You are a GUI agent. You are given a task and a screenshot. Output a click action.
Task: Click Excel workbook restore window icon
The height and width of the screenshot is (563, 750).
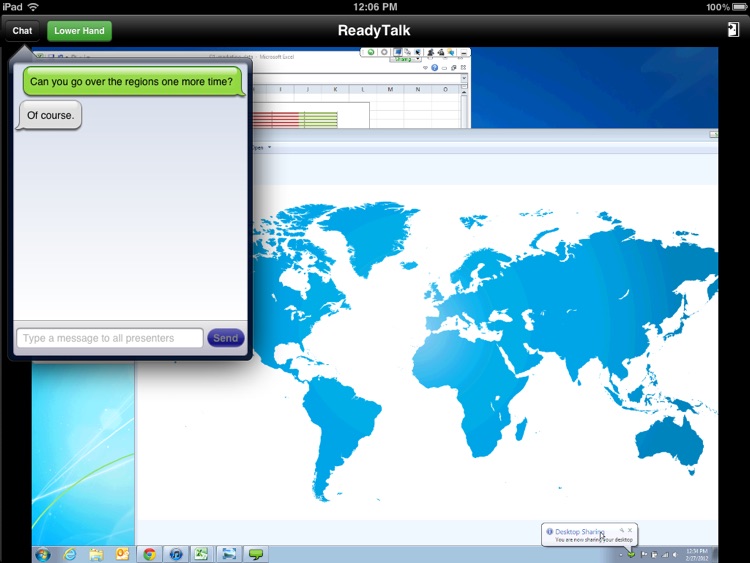tap(453, 67)
